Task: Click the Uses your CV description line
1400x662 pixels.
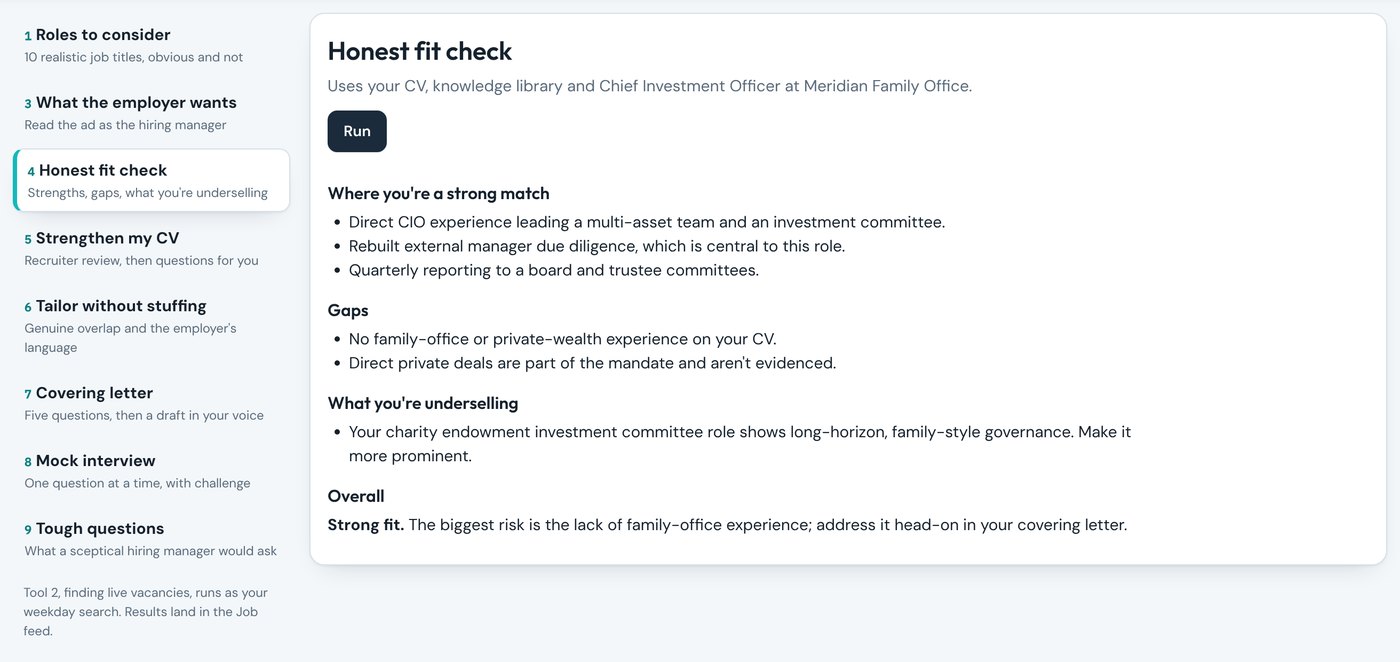Action: (650, 86)
